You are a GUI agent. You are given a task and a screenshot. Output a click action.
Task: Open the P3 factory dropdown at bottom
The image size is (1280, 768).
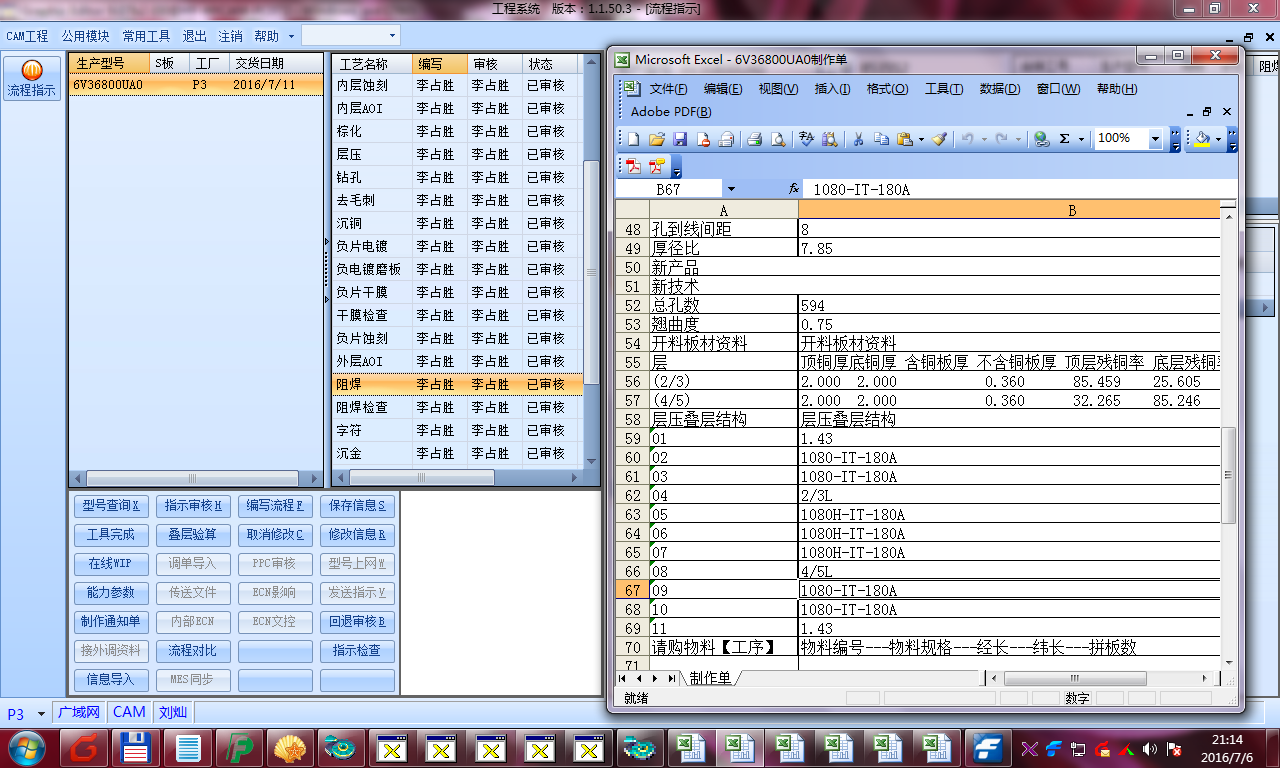41,713
